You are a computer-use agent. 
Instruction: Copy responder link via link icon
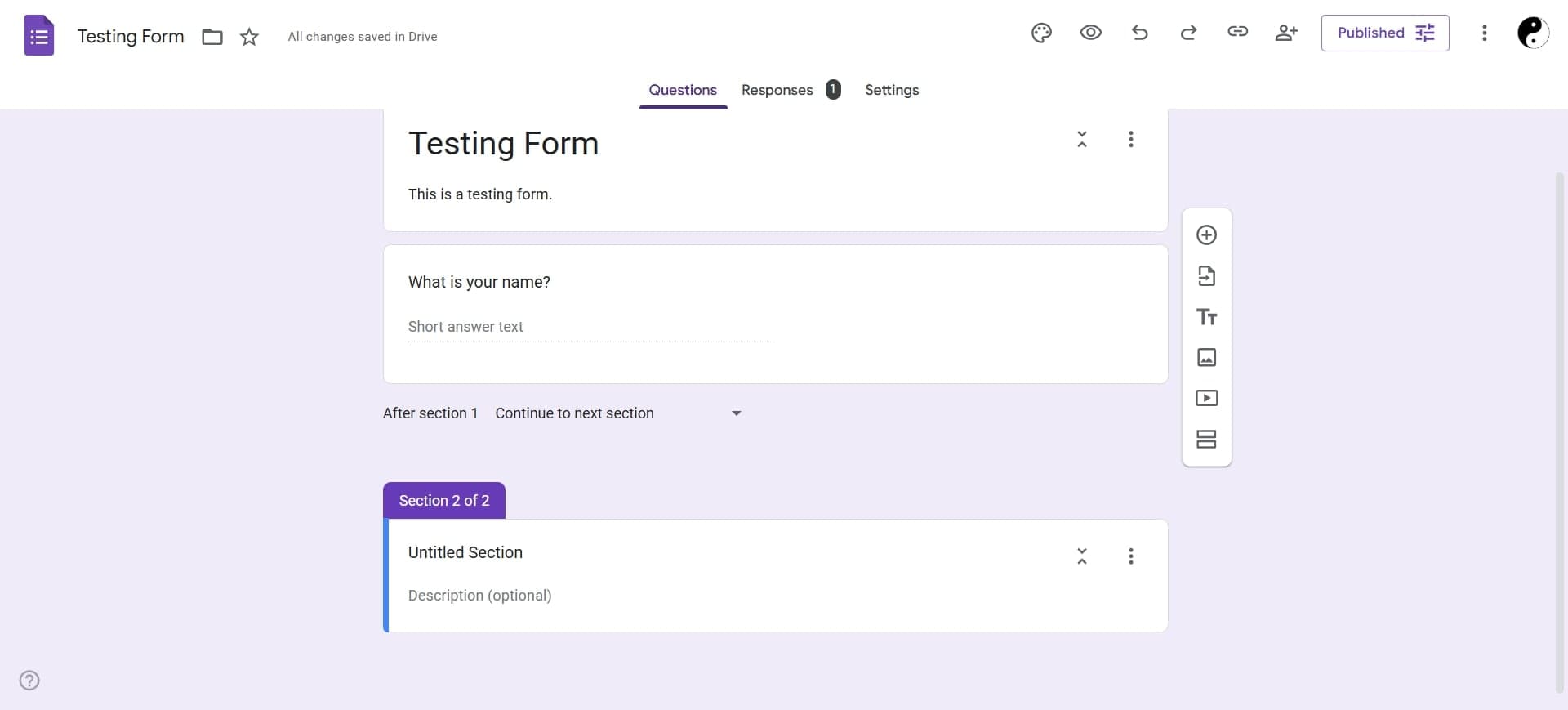[1237, 33]
